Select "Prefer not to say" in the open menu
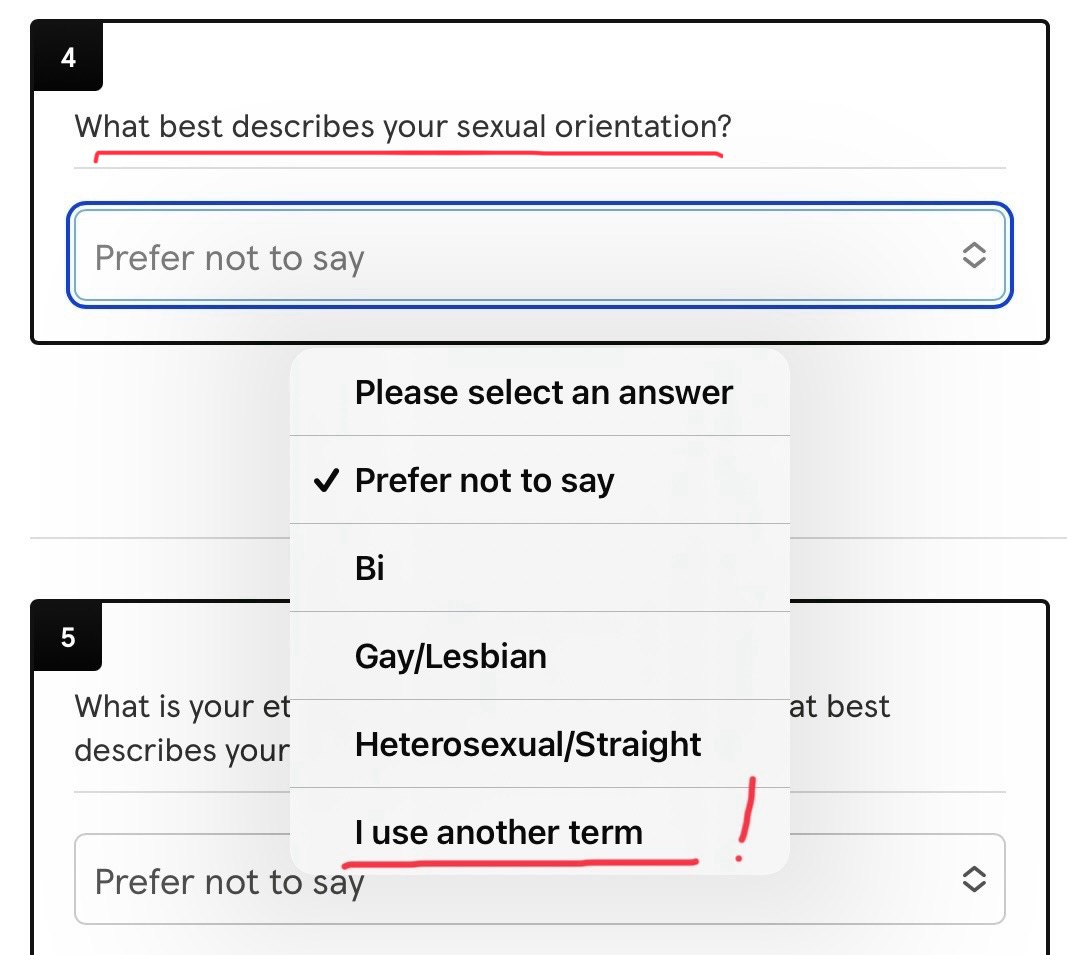Image resolution: width=1067 pixels, height=955 pixels. (540, 480)
